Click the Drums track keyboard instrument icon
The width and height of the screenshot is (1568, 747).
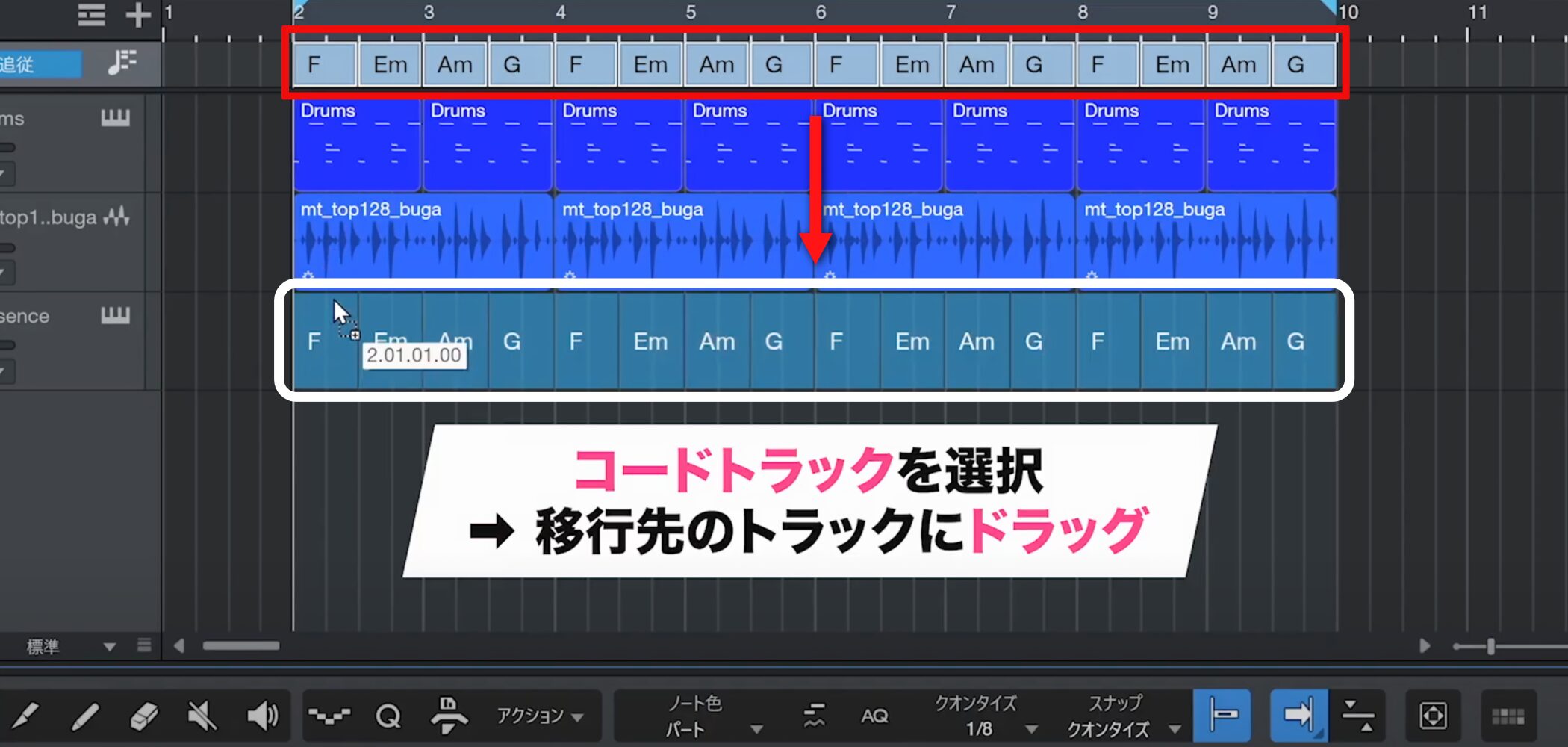pyautogui.click(x=115, y=118)
